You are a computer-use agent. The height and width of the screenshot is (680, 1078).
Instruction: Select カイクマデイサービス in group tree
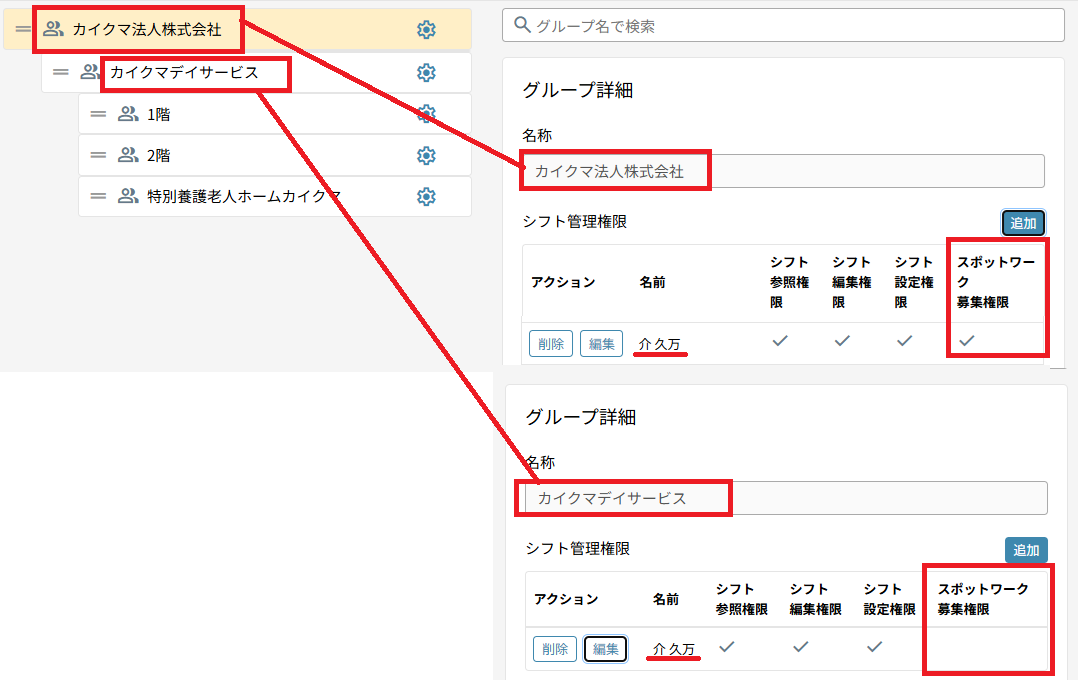184,72
